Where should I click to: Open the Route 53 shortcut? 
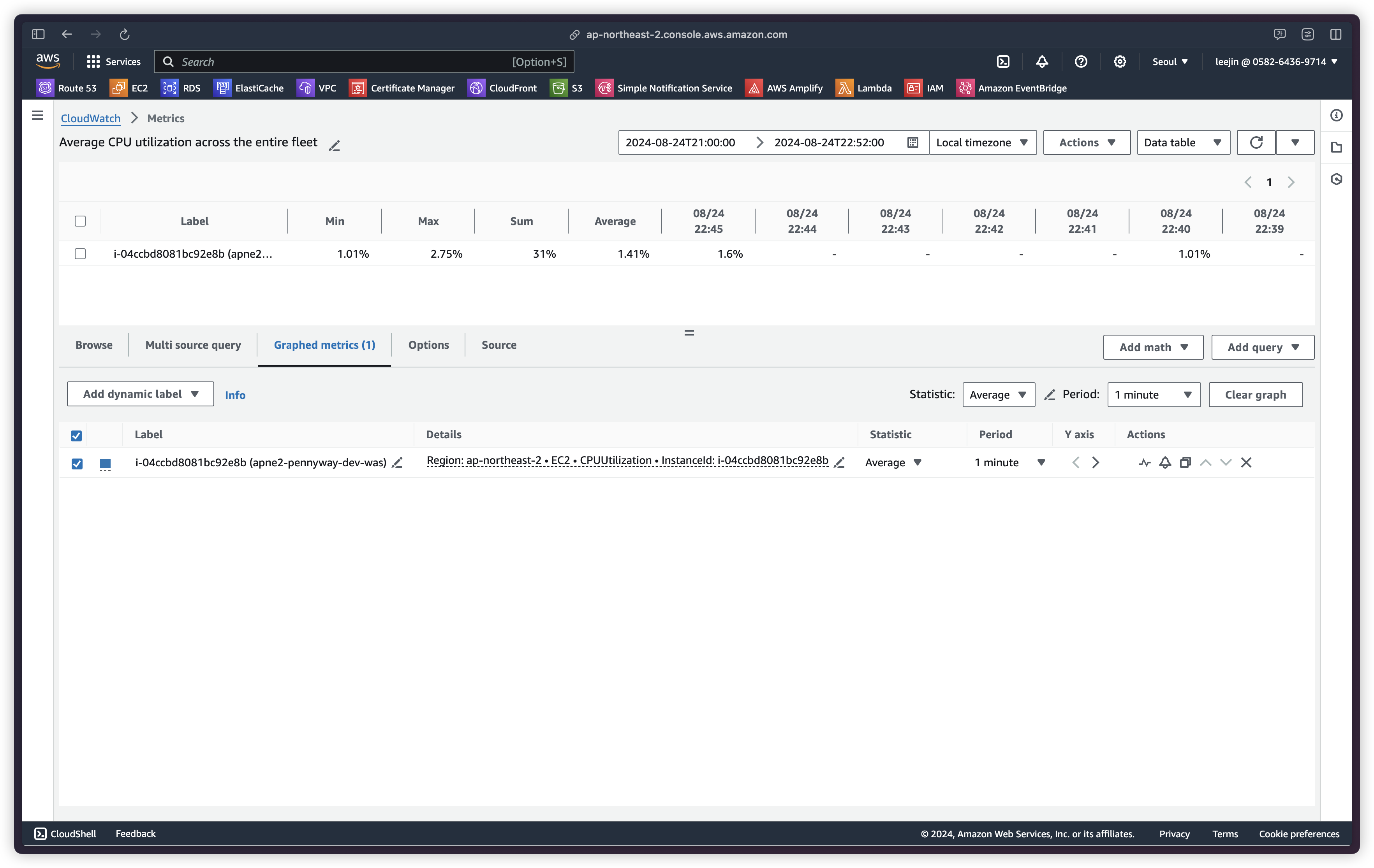[x=67, y=88]
